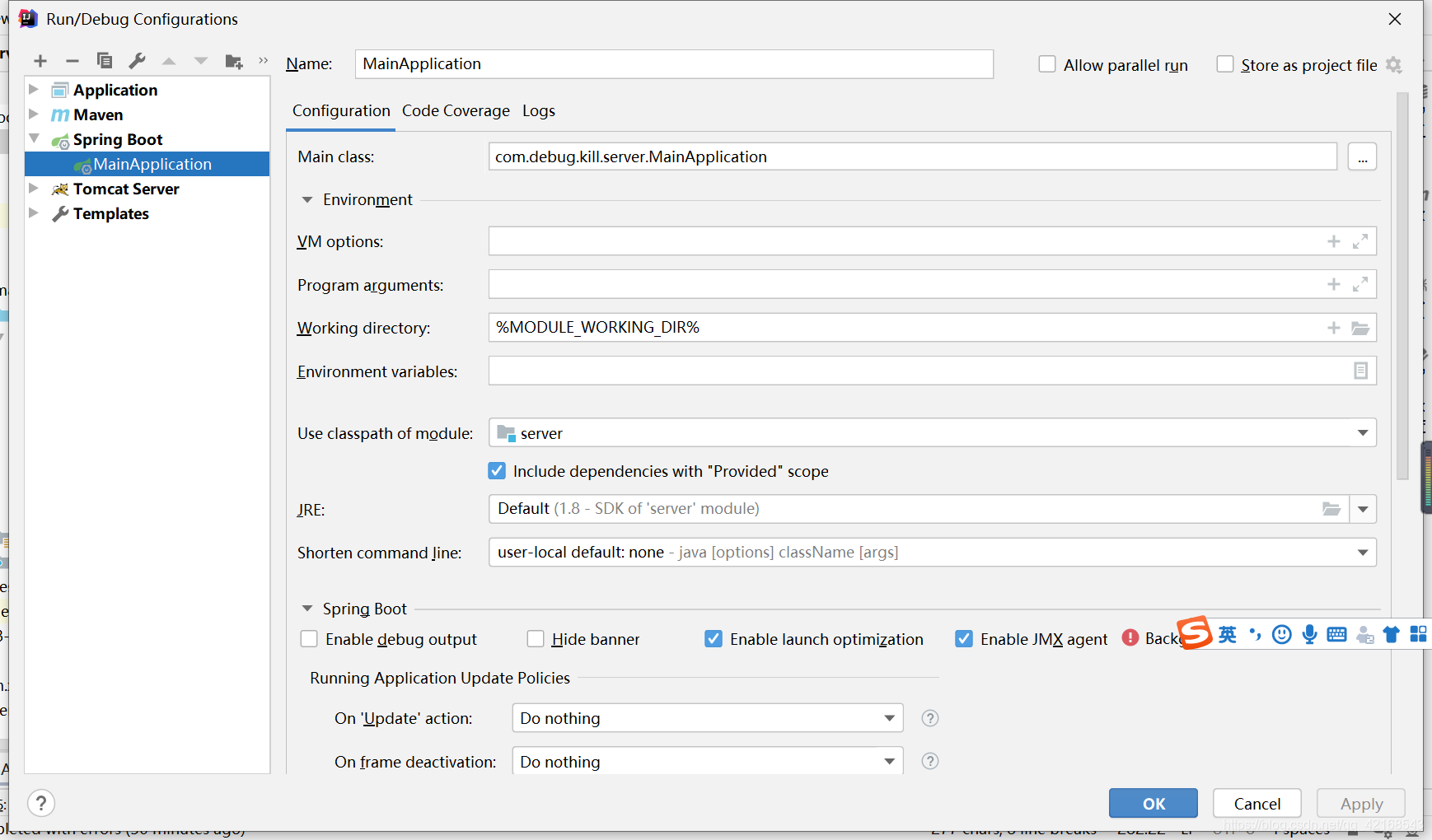This screenshot has height=840, width=1432.
Task: Click Background compilation warning icon
Action: tap(1130, 638)
